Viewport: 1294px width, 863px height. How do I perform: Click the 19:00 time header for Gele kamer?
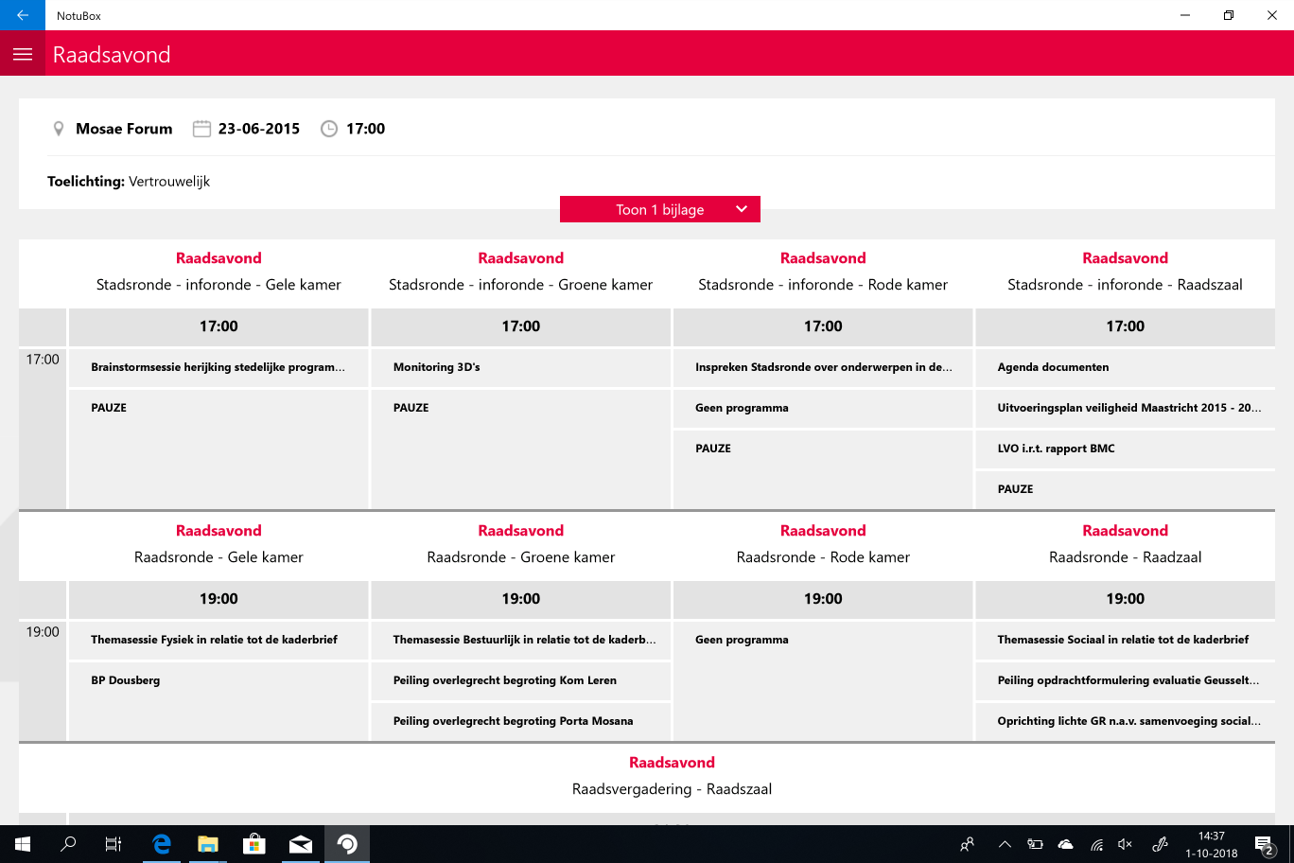[x=218, y=599]
